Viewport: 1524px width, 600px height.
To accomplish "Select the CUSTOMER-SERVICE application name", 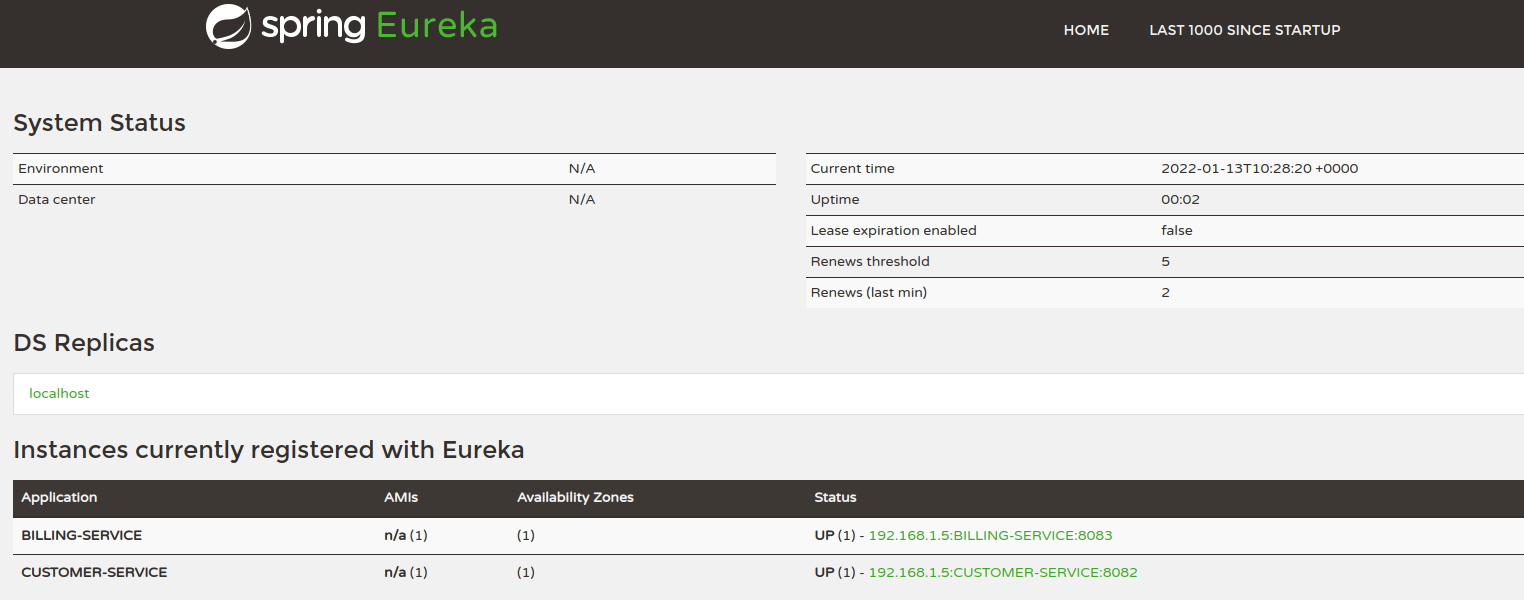I will pos(94,573).
